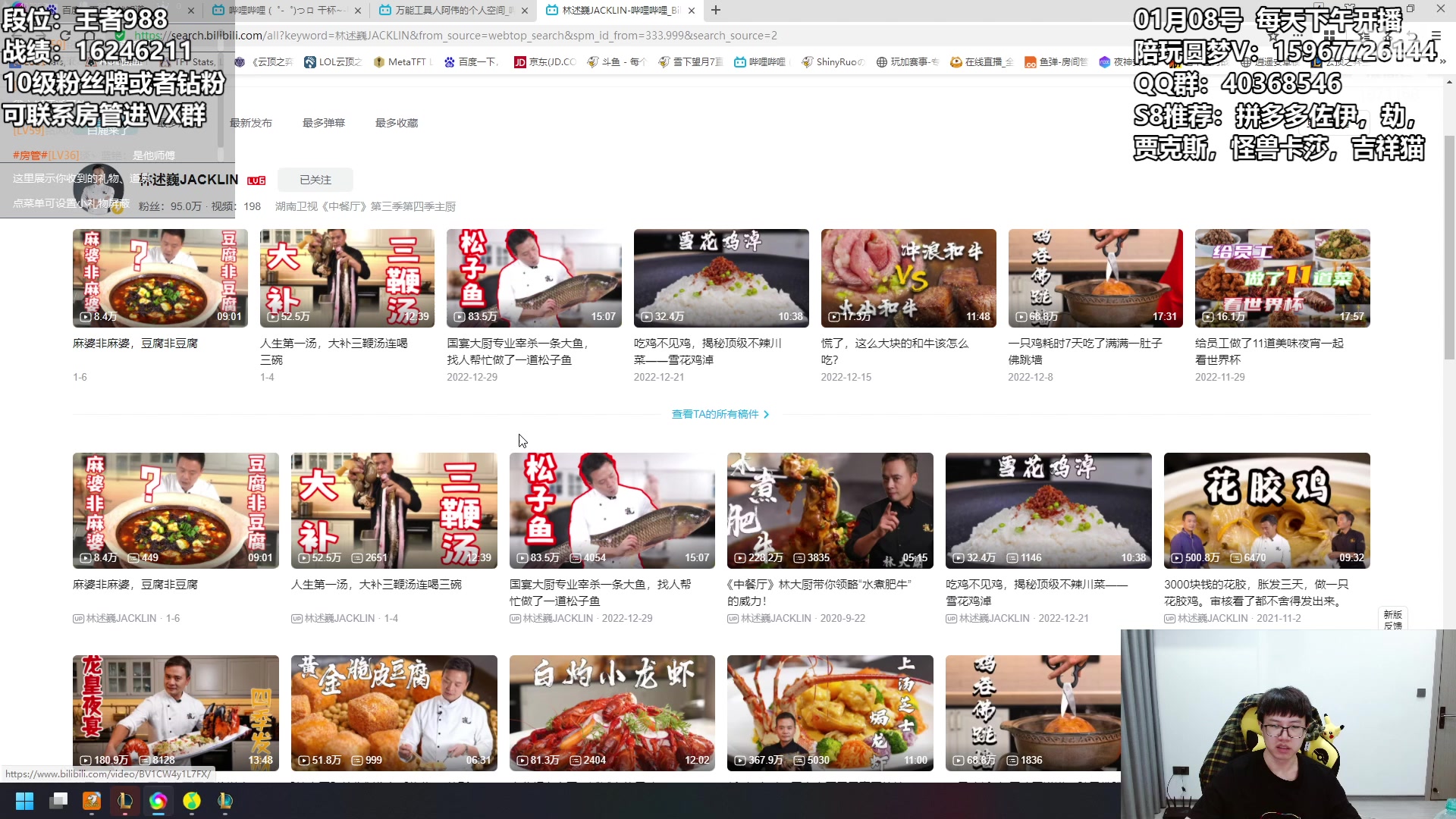Screen dimensions: 1456x819
Task: Open the 白灼小龙虾 video thumbnail
Action: 612,713
